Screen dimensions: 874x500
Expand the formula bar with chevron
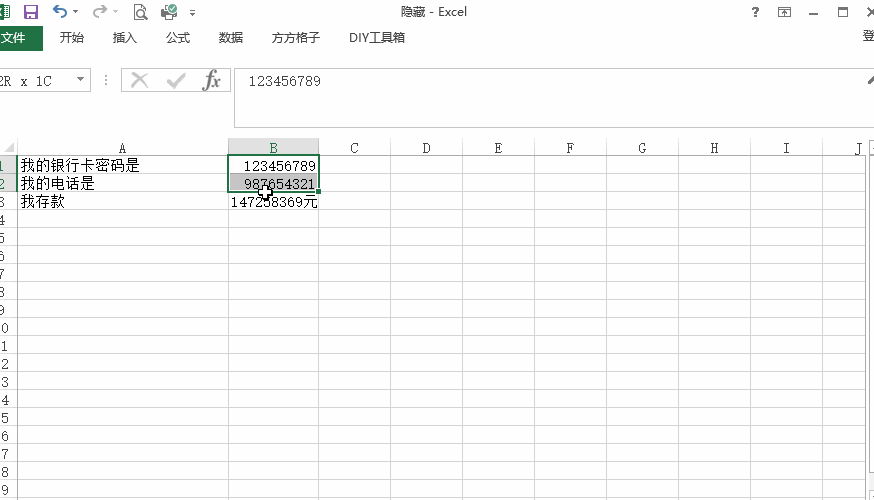tap(869, 81)
